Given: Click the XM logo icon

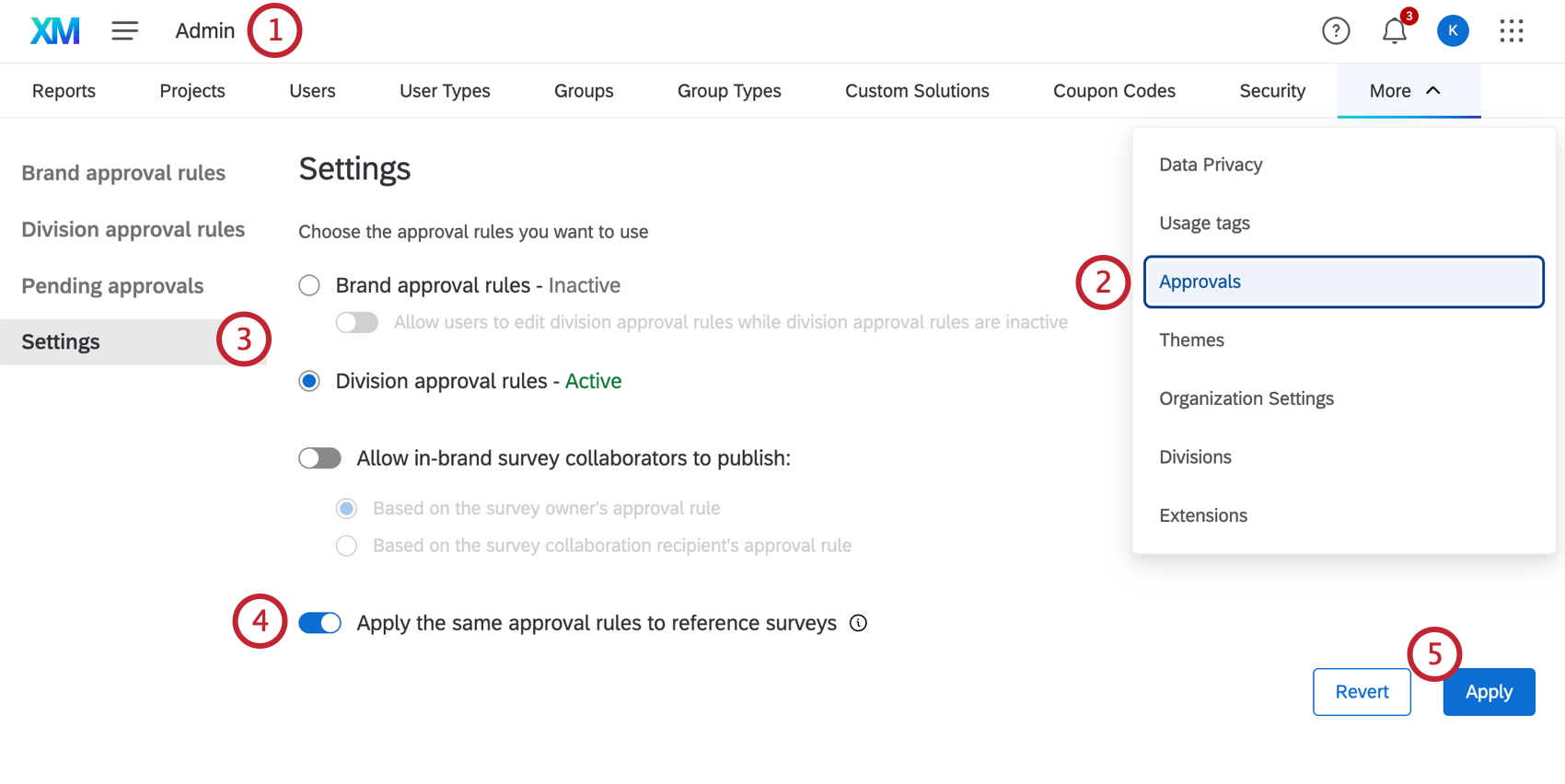Looking at the screenshot, I should [x=55, y=31].
